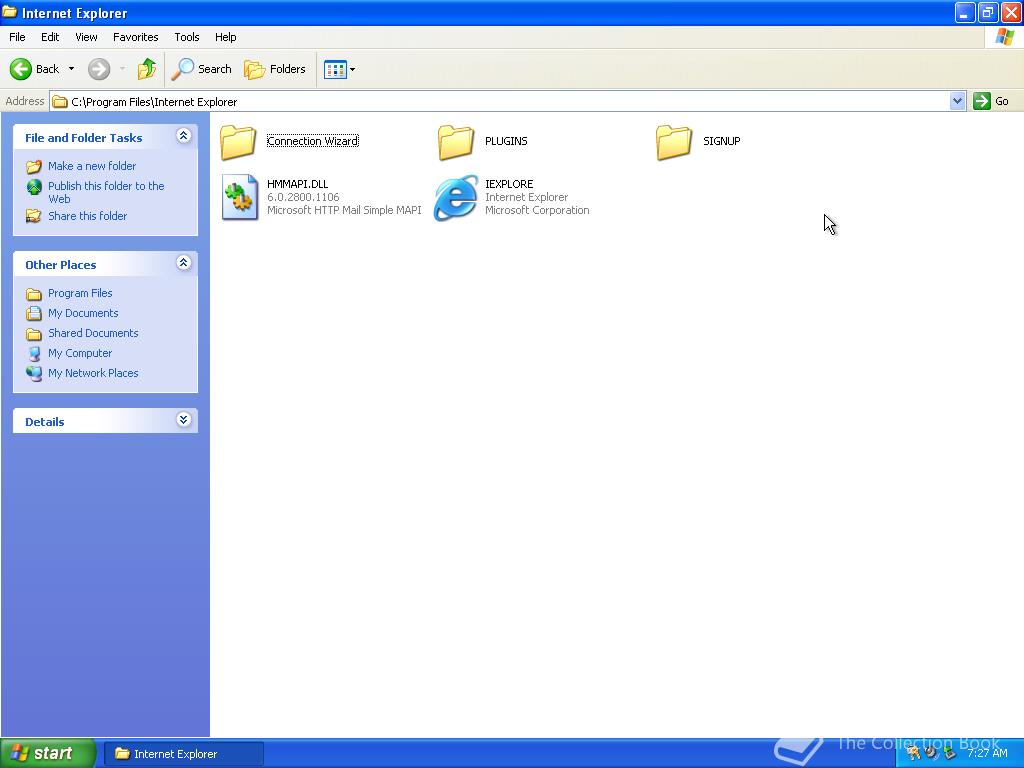Open the Edit menu
Viewport: 1024px width, 768px height.
pyautogui.click(x=50, y=37)
